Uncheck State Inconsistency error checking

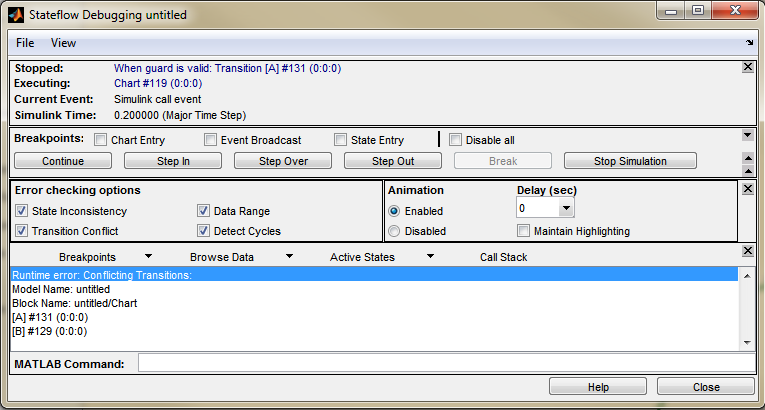click(22, 211)
